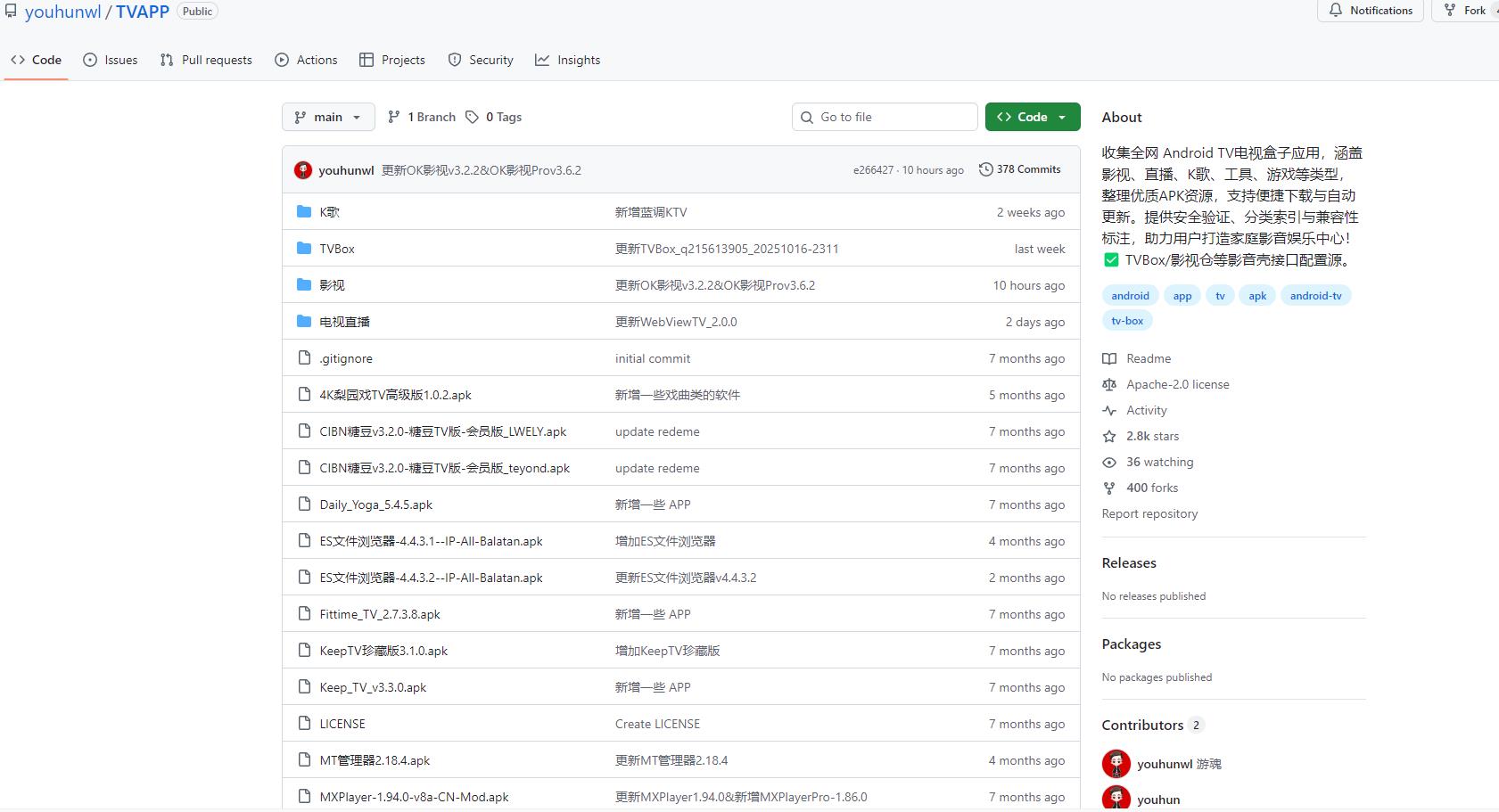This screenshot has height=812, width=1499.
Task: Open the repository search field magnifier icon
Action: 807,117
